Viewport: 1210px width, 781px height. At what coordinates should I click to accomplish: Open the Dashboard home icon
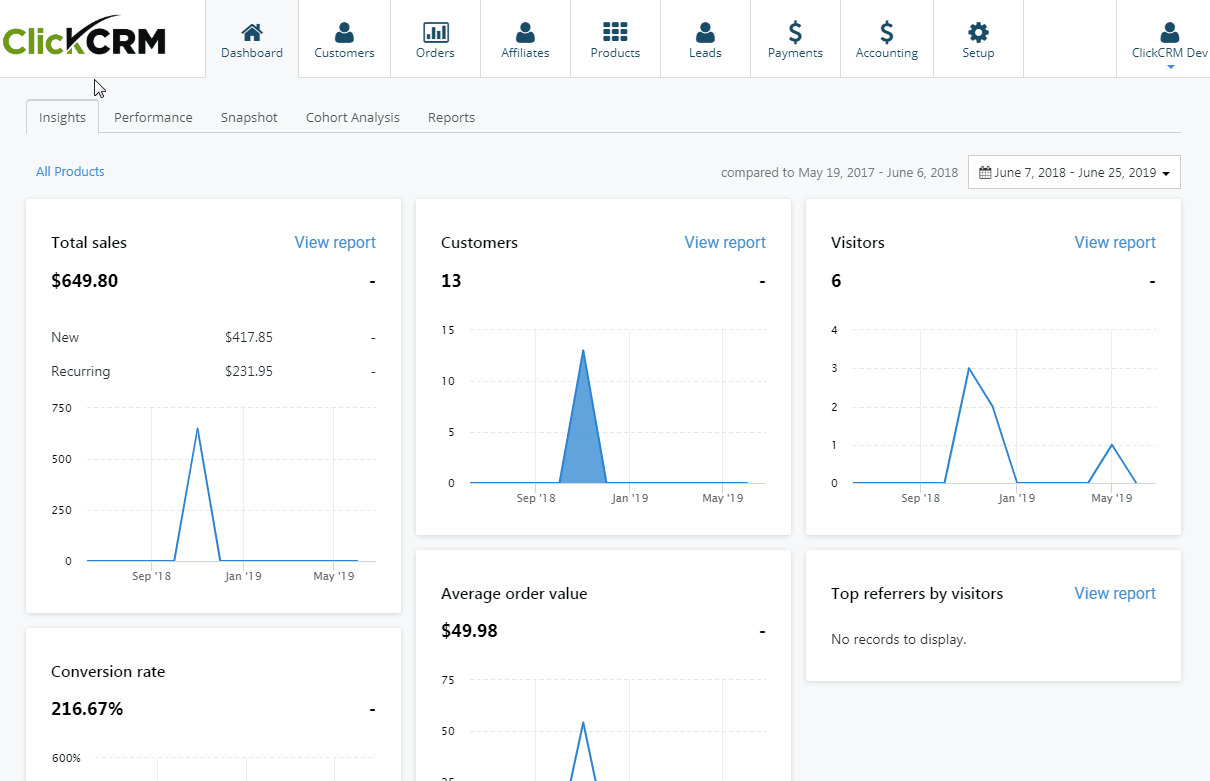(x=252, y=32)
